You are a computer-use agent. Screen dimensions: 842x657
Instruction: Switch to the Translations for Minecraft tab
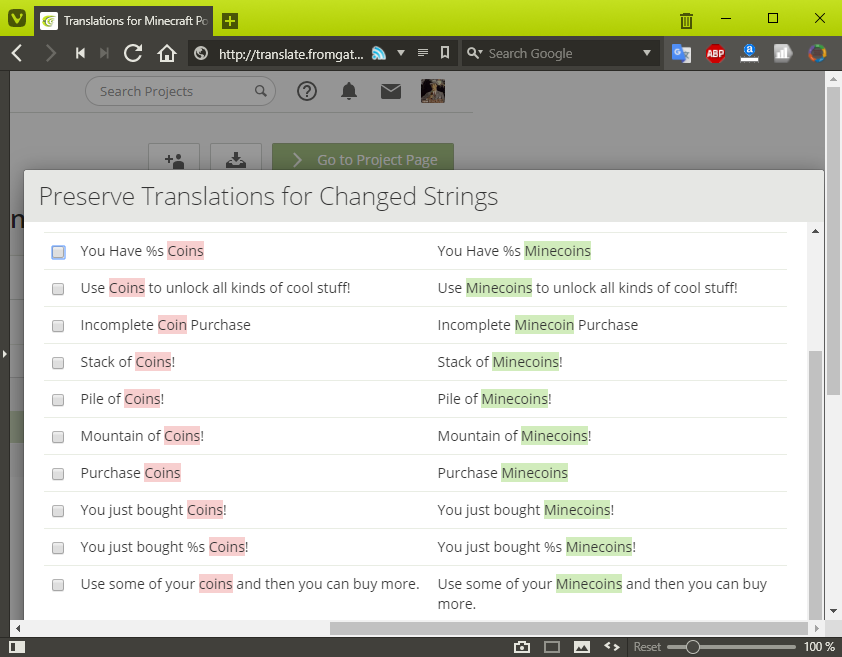tap(126, 20)
